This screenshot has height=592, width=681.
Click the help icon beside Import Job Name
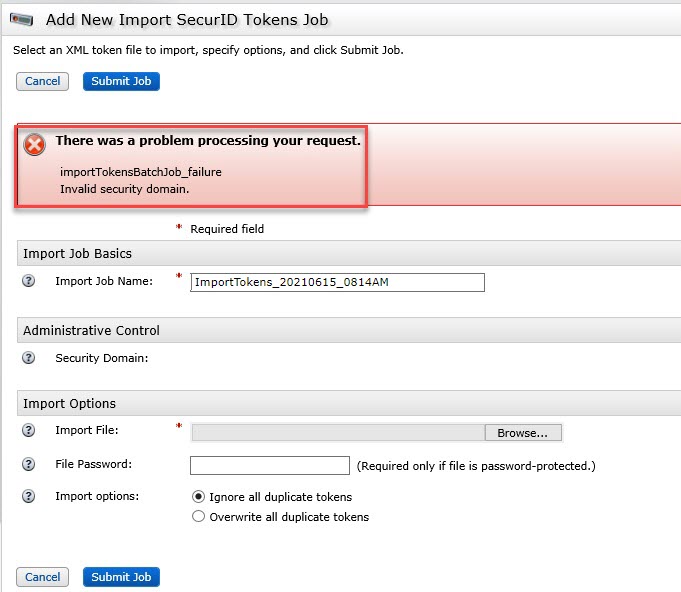point(29,281)
